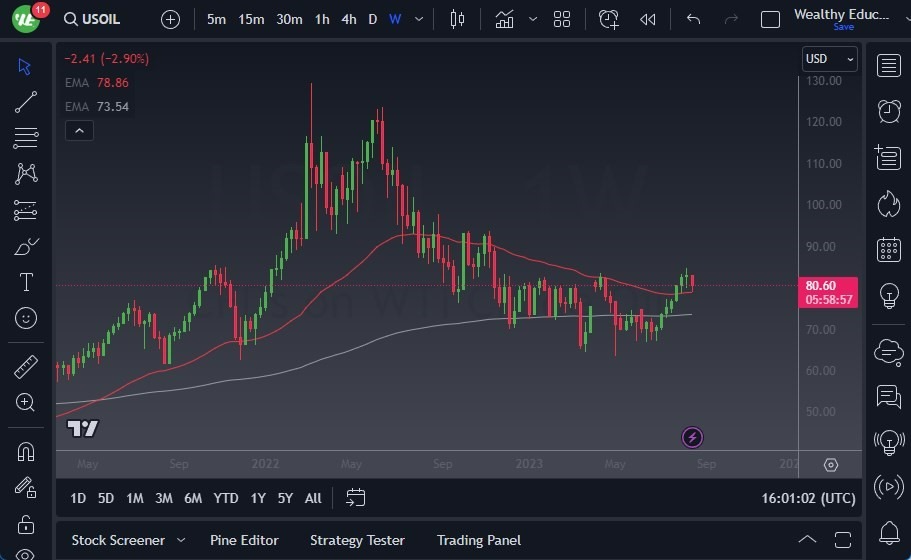This screenshot has height=560, width=911.
Task: Switch to the 30m timeframe
Action: tap(289, 19)
